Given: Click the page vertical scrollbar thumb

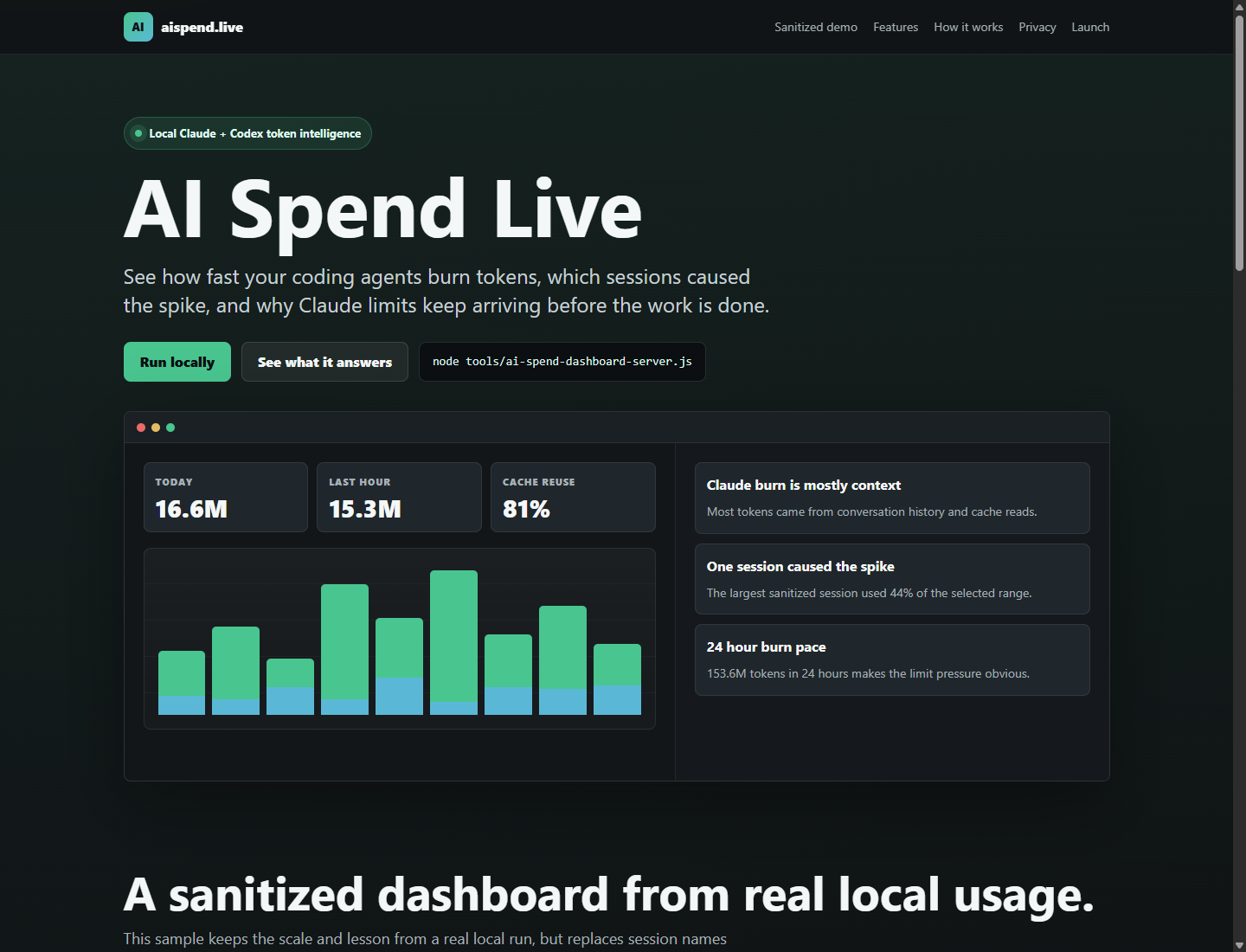Looking at the screenshot, I should [x=1239, y=143].
